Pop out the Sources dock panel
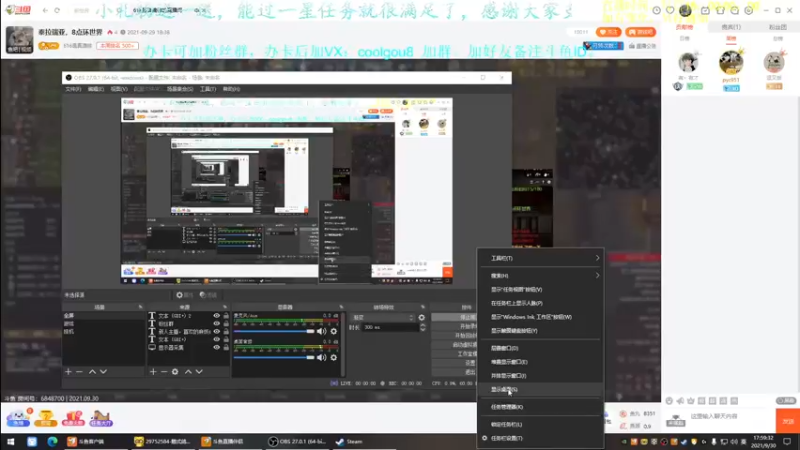Screen dimensions: 800x450 point(225,307)
